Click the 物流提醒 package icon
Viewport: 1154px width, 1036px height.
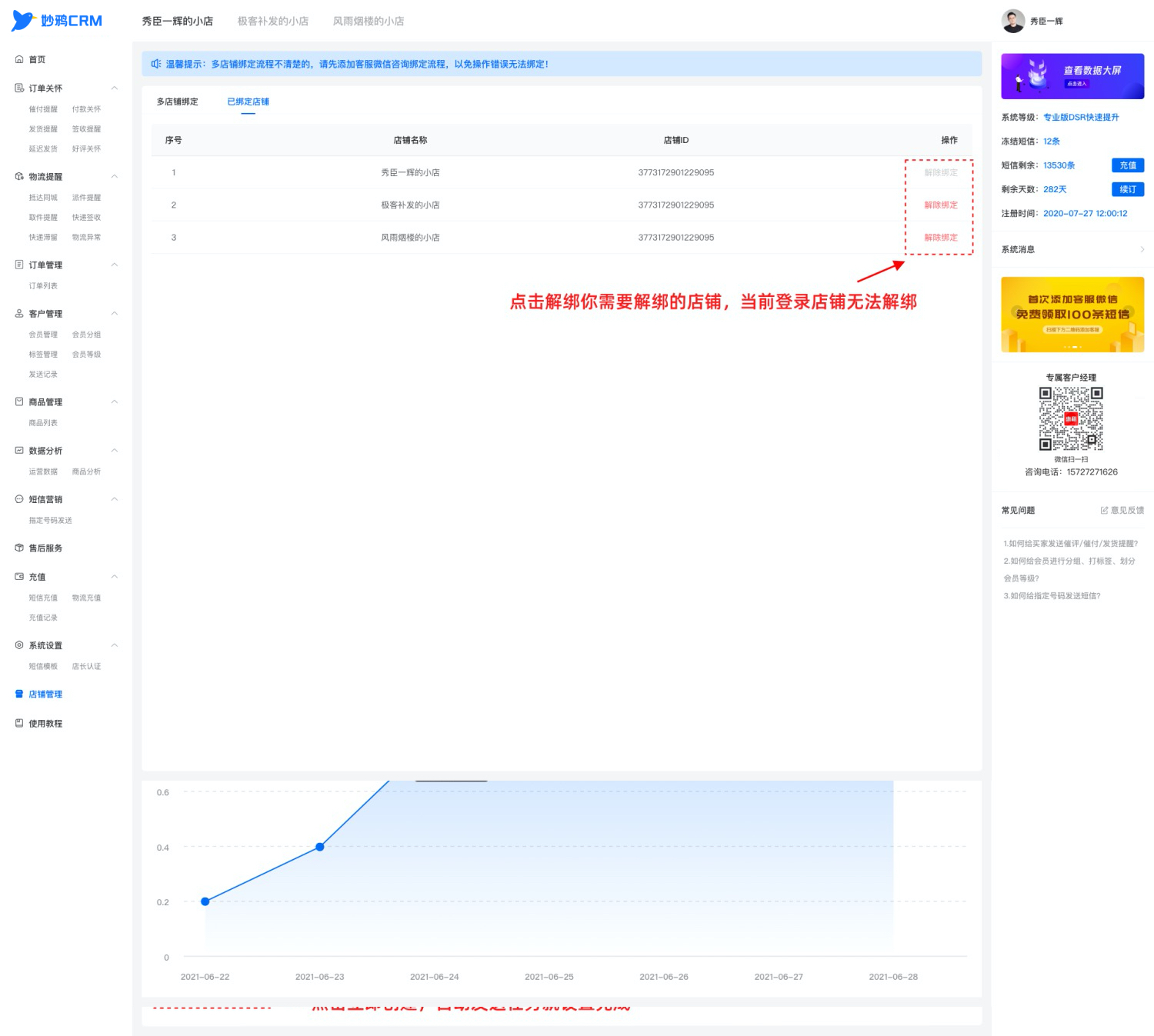[19, 177]
